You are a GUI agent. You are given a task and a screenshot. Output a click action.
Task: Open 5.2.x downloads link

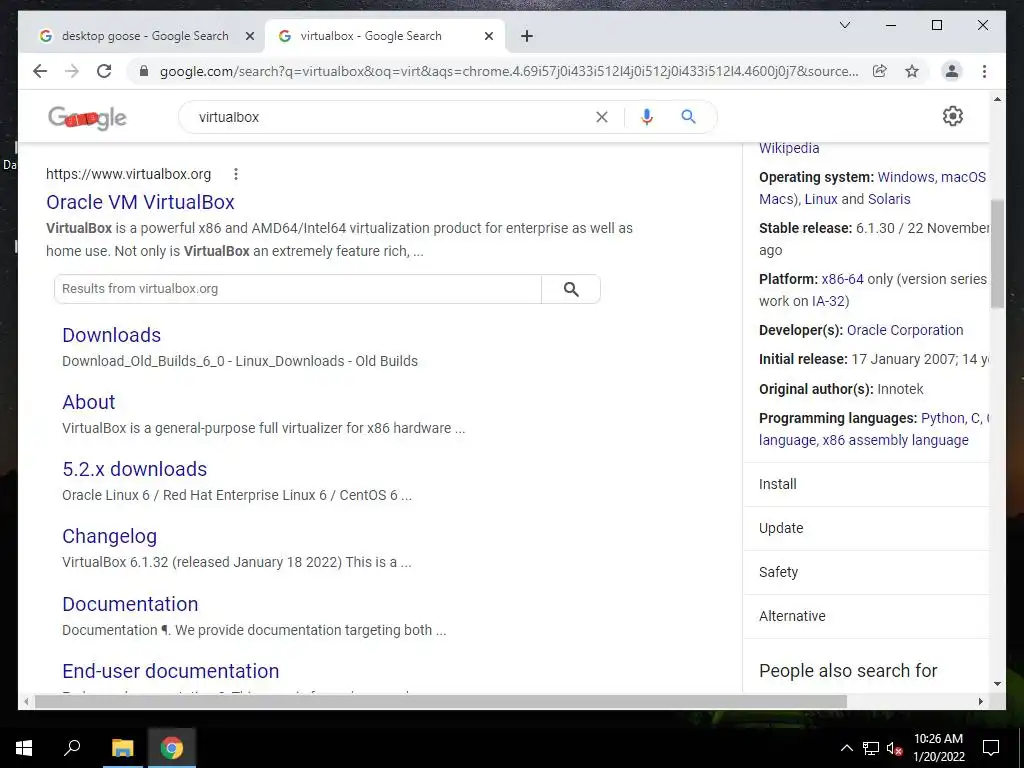coord(135,469)
